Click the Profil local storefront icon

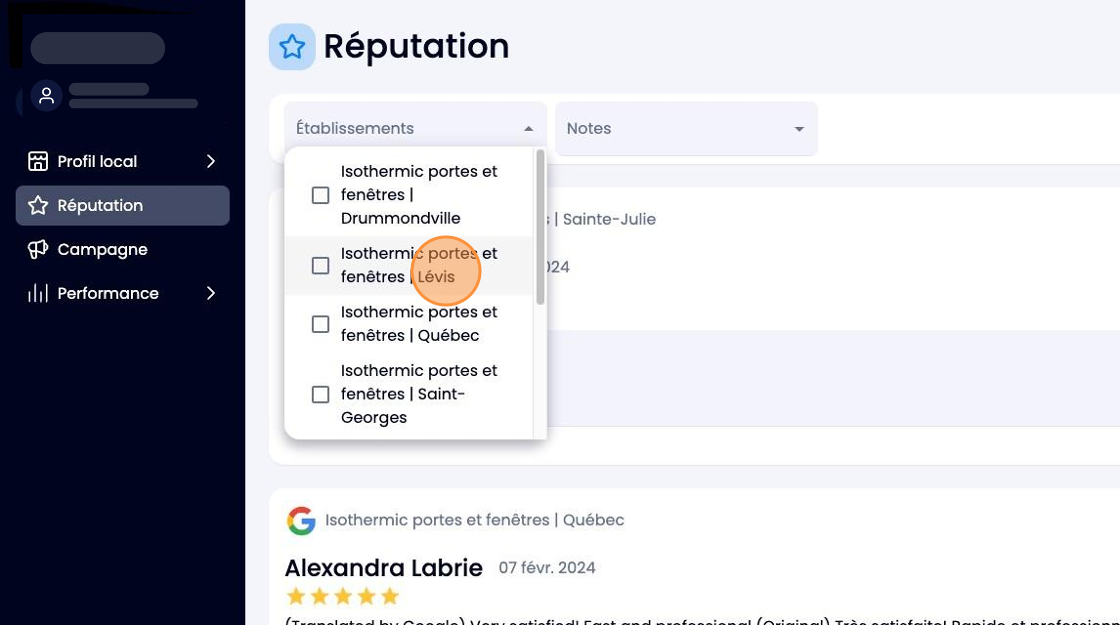coord(38,161)
